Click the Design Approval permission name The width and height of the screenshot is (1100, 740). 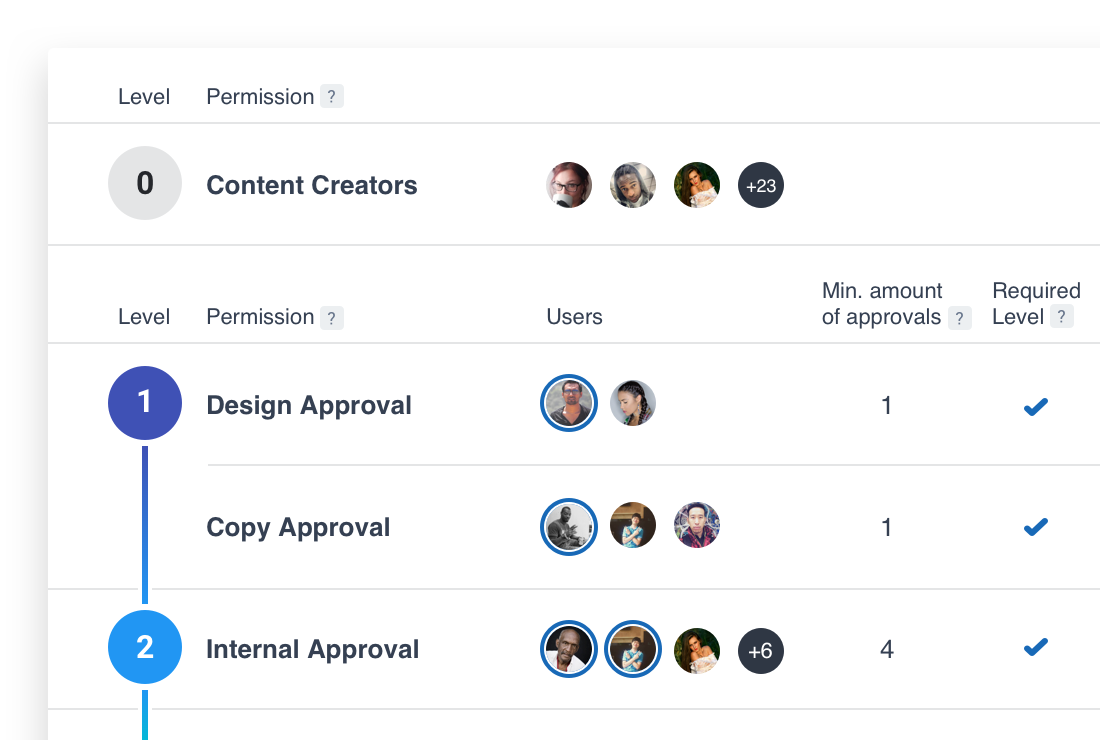click(309, 405)
